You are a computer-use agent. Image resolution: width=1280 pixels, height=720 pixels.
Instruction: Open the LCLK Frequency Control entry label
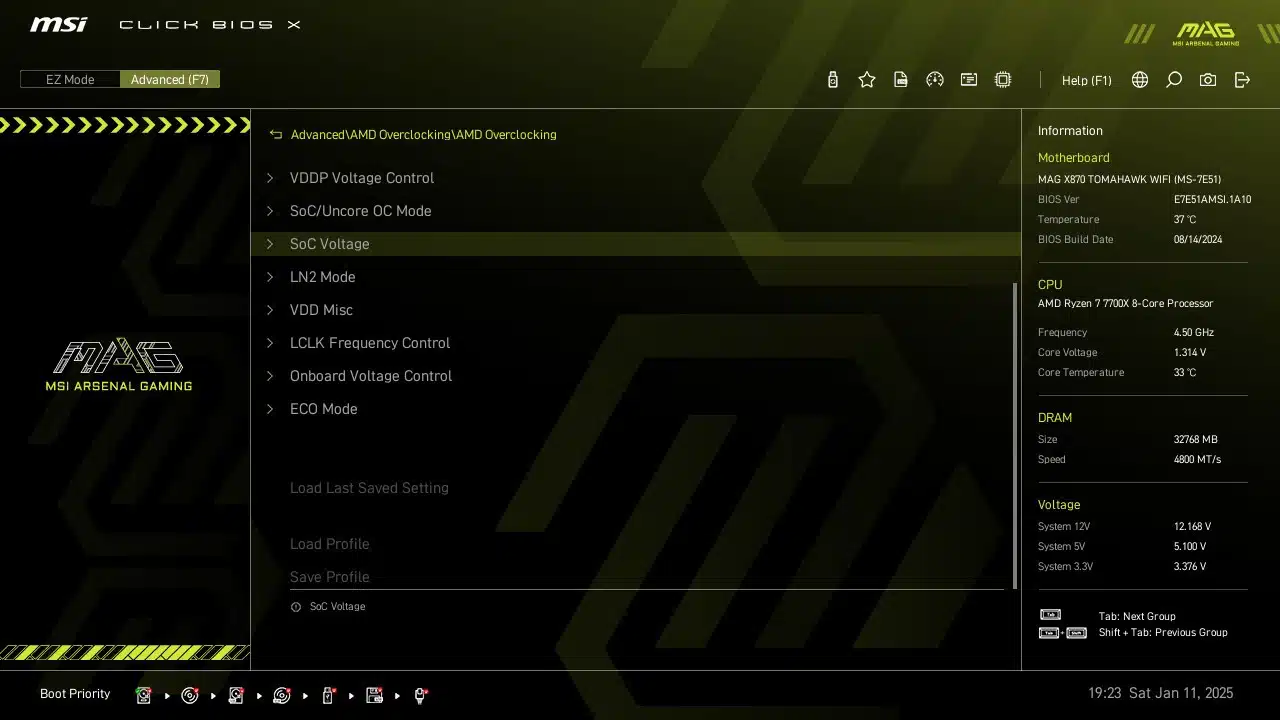370,343
